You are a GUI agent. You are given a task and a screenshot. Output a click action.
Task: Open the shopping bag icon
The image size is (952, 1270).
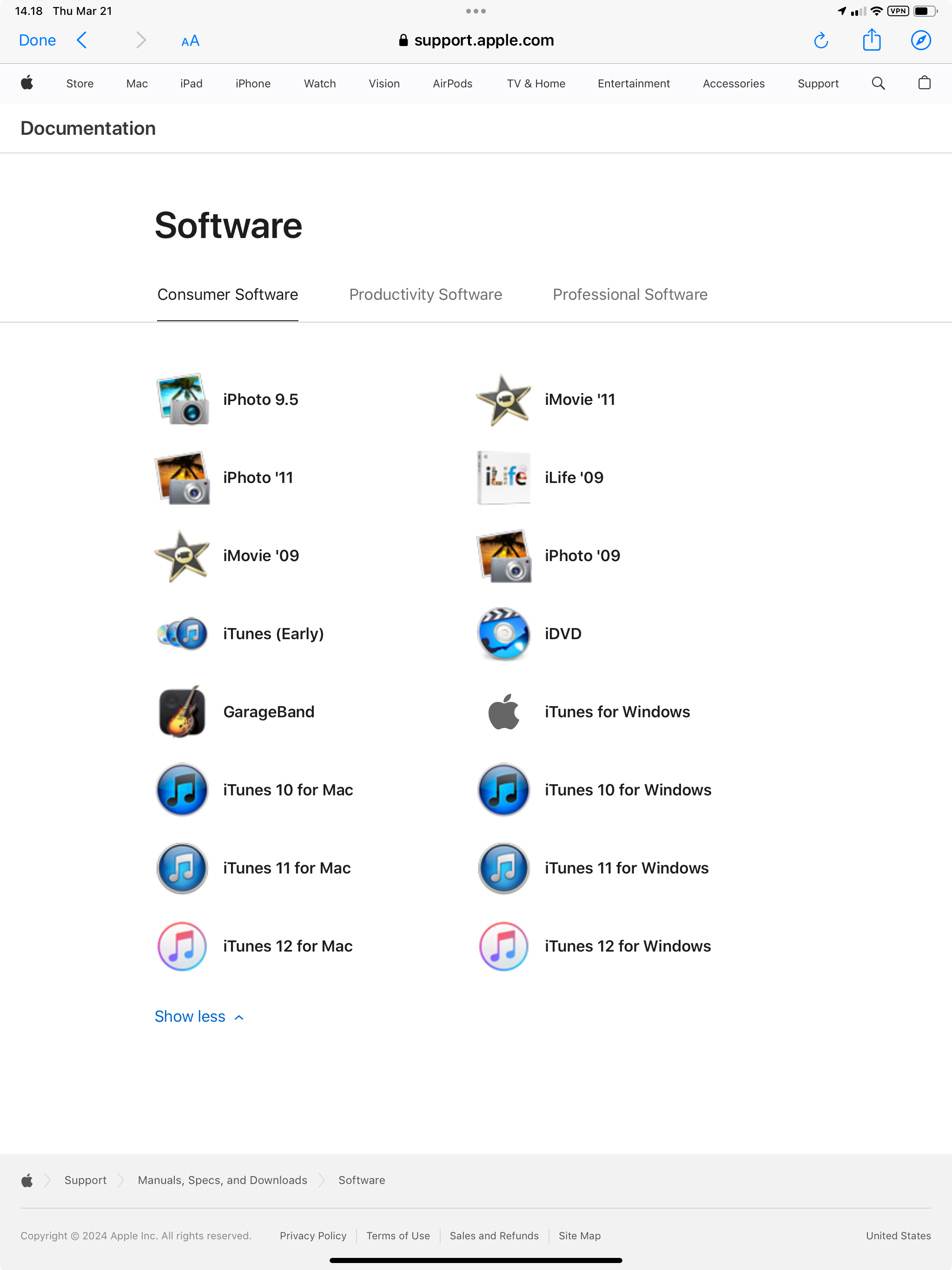(x=924, y=83)
